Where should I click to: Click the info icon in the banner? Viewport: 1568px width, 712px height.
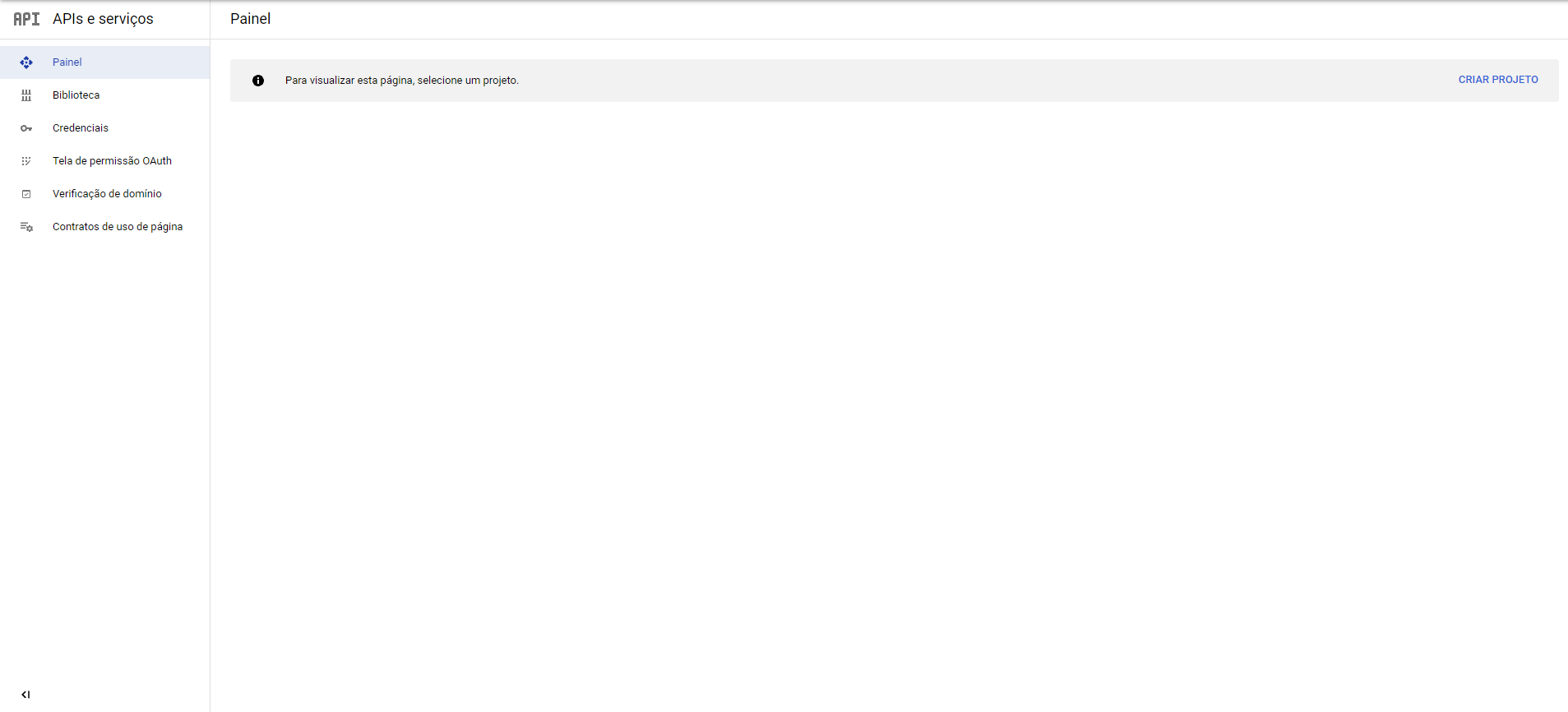pos(258,81)
